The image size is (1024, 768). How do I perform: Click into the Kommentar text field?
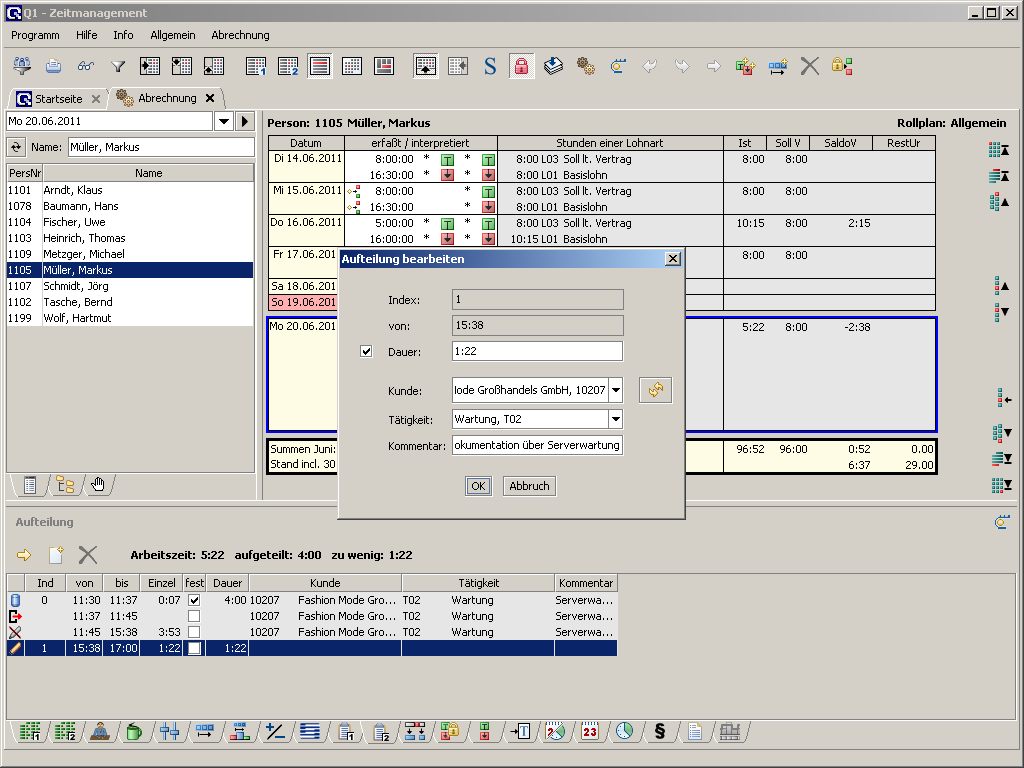[537, 445]
